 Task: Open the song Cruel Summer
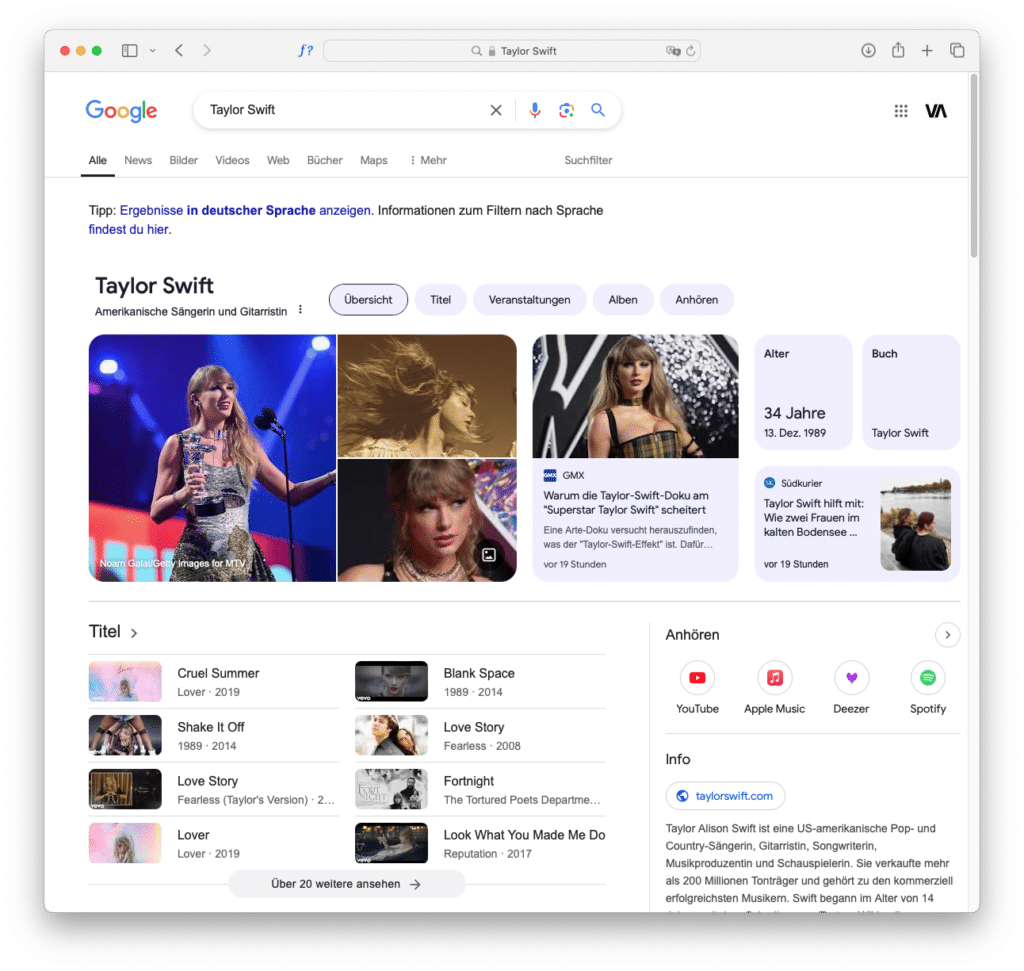coord(214,682)
